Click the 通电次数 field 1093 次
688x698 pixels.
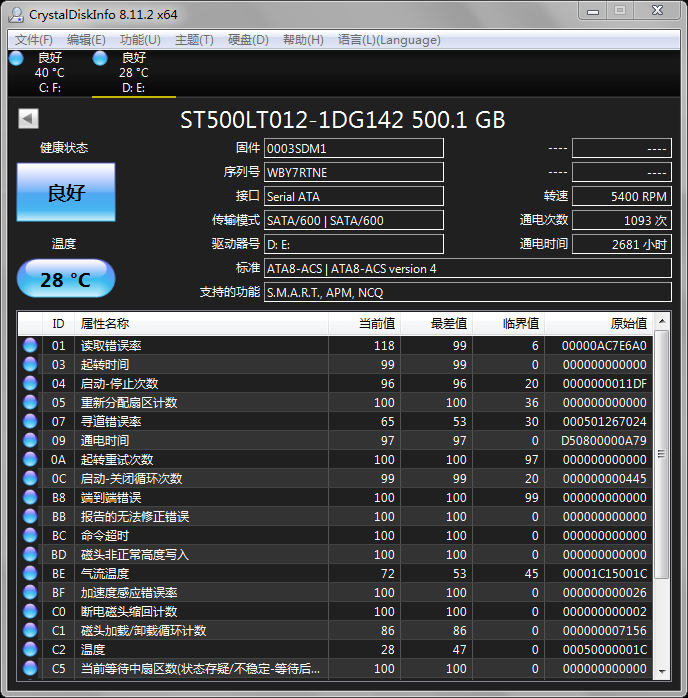click(x=622, y=220)
